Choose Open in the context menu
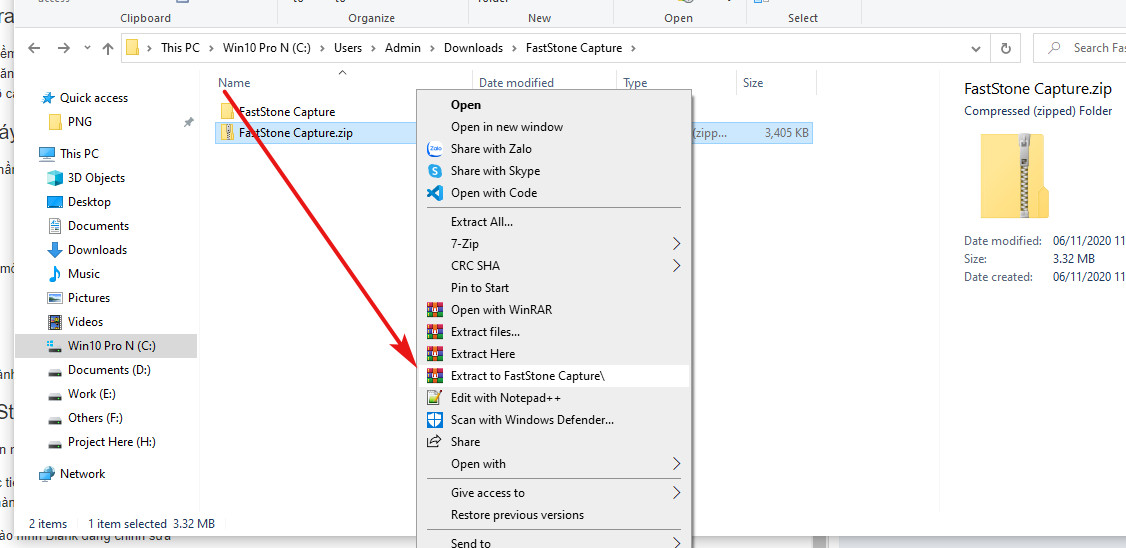 point(465,105)
